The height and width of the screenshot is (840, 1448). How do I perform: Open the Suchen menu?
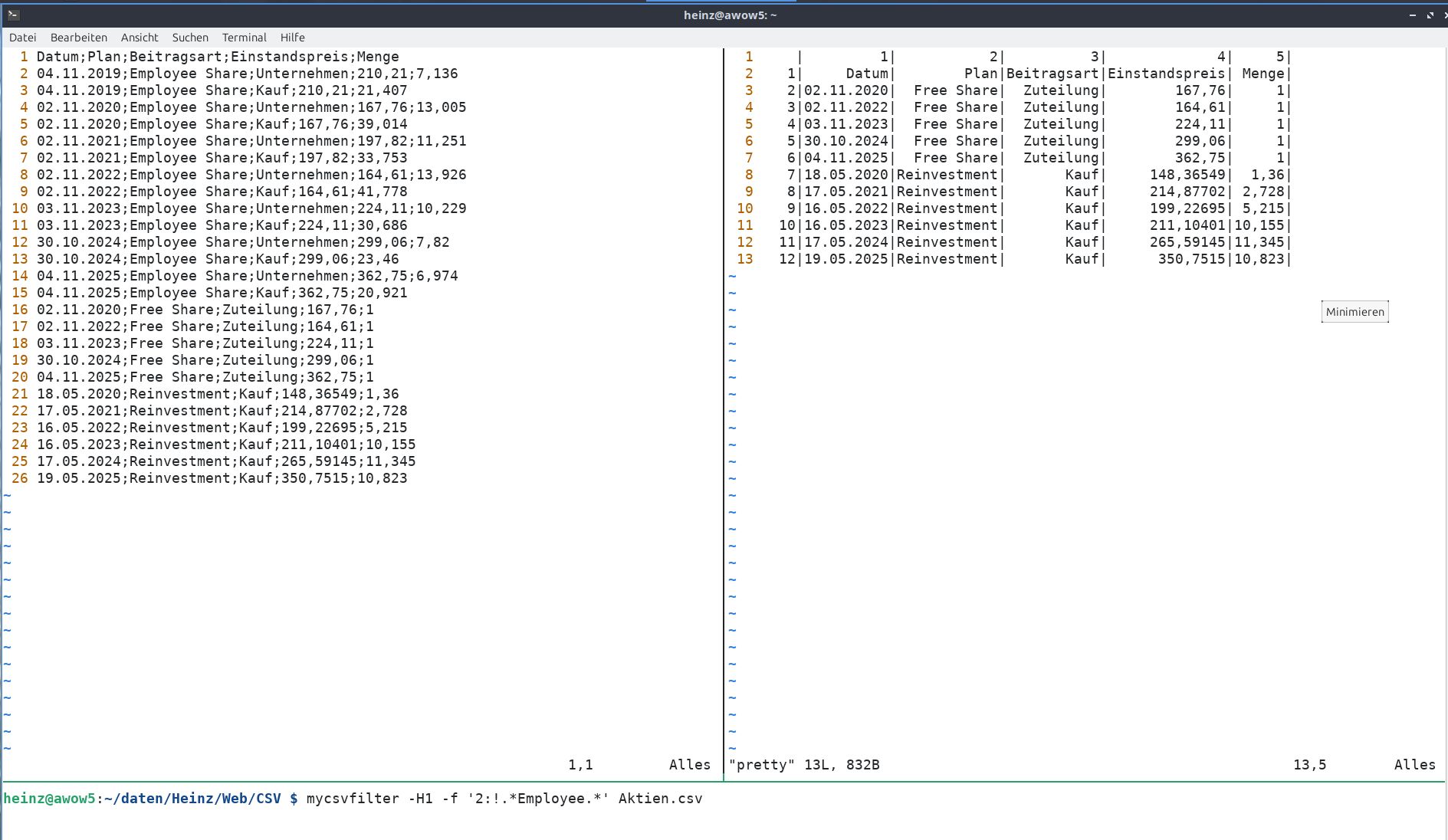(190, 38)
